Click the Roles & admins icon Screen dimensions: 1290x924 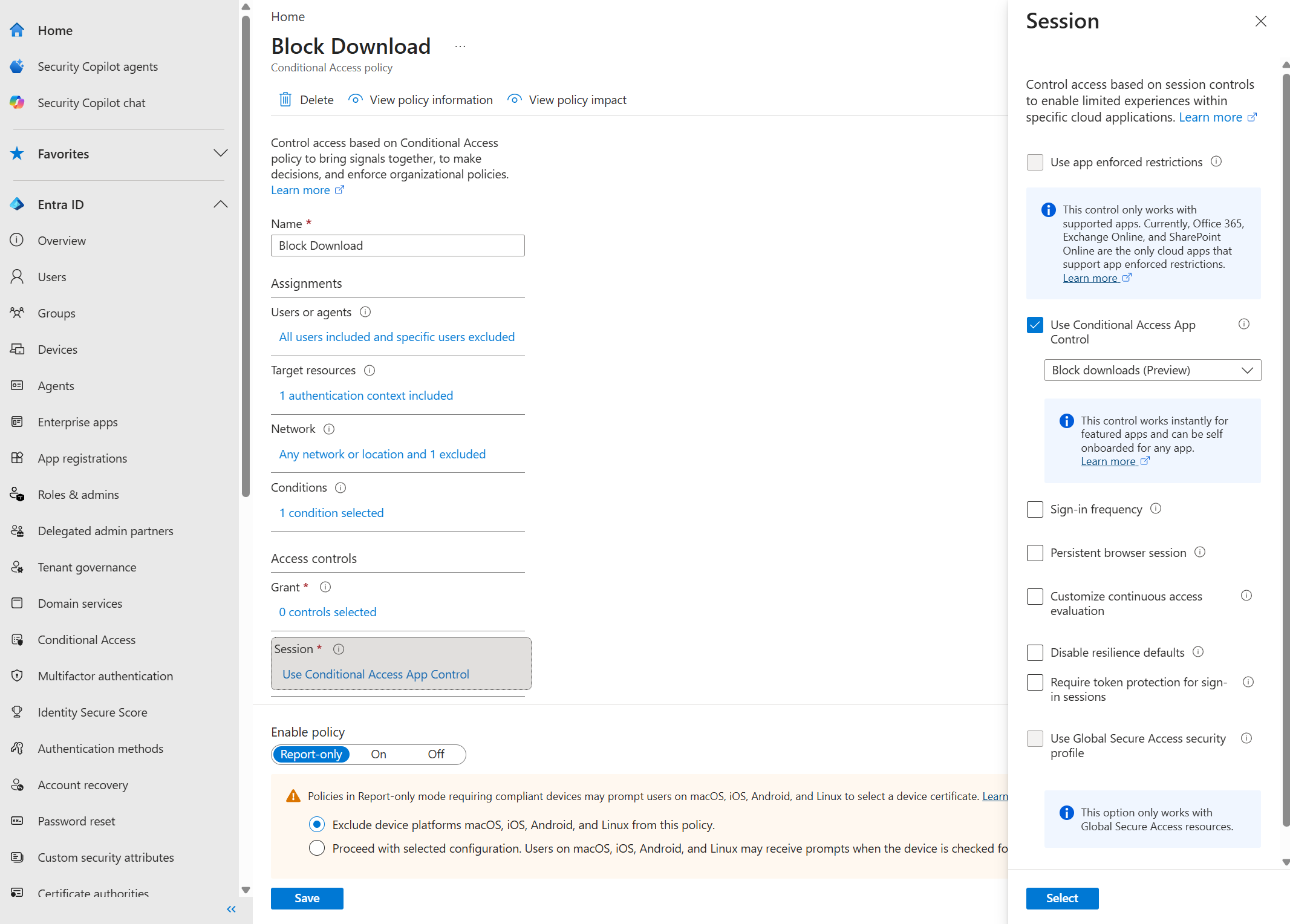point(17,495)
